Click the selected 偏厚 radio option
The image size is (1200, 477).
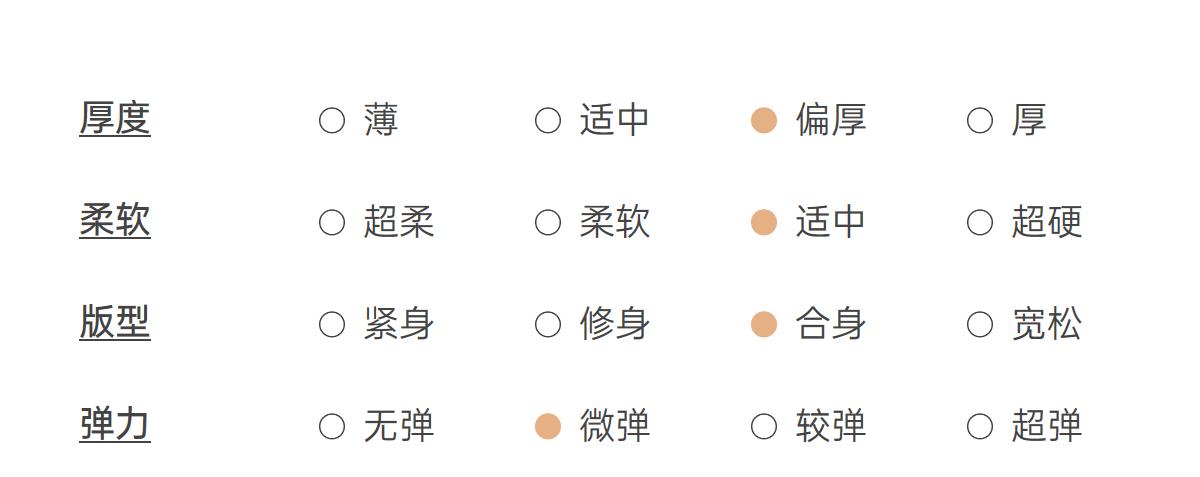click(764, 121)
